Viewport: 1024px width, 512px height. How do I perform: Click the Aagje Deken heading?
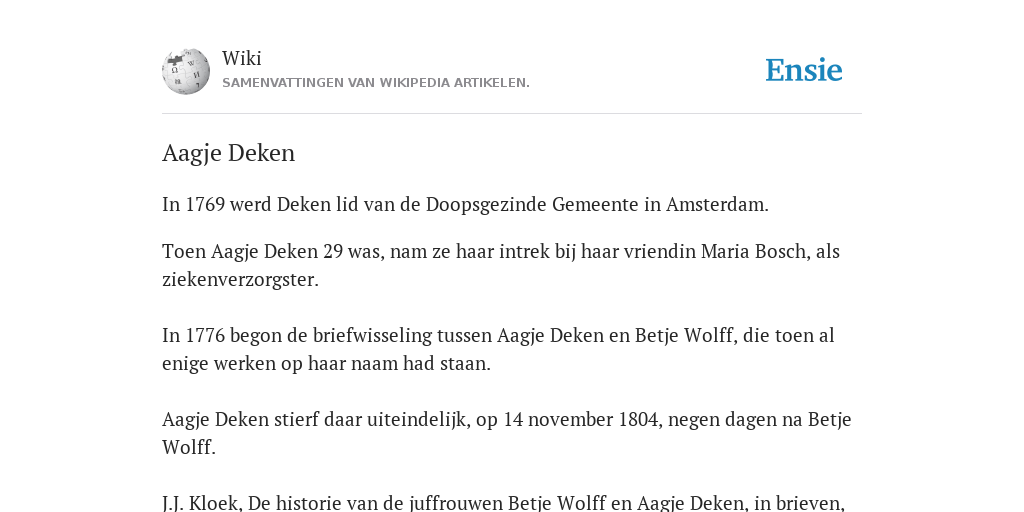tap(229, 153)
